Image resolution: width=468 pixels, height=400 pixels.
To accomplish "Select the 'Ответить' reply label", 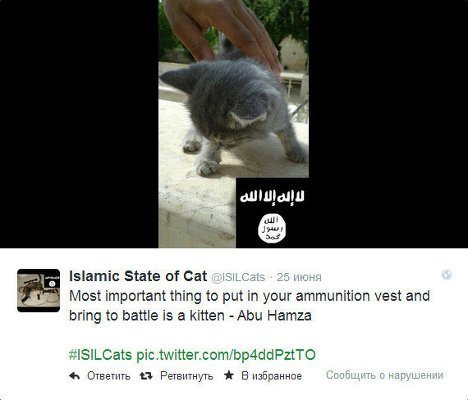I will point(109,376).
